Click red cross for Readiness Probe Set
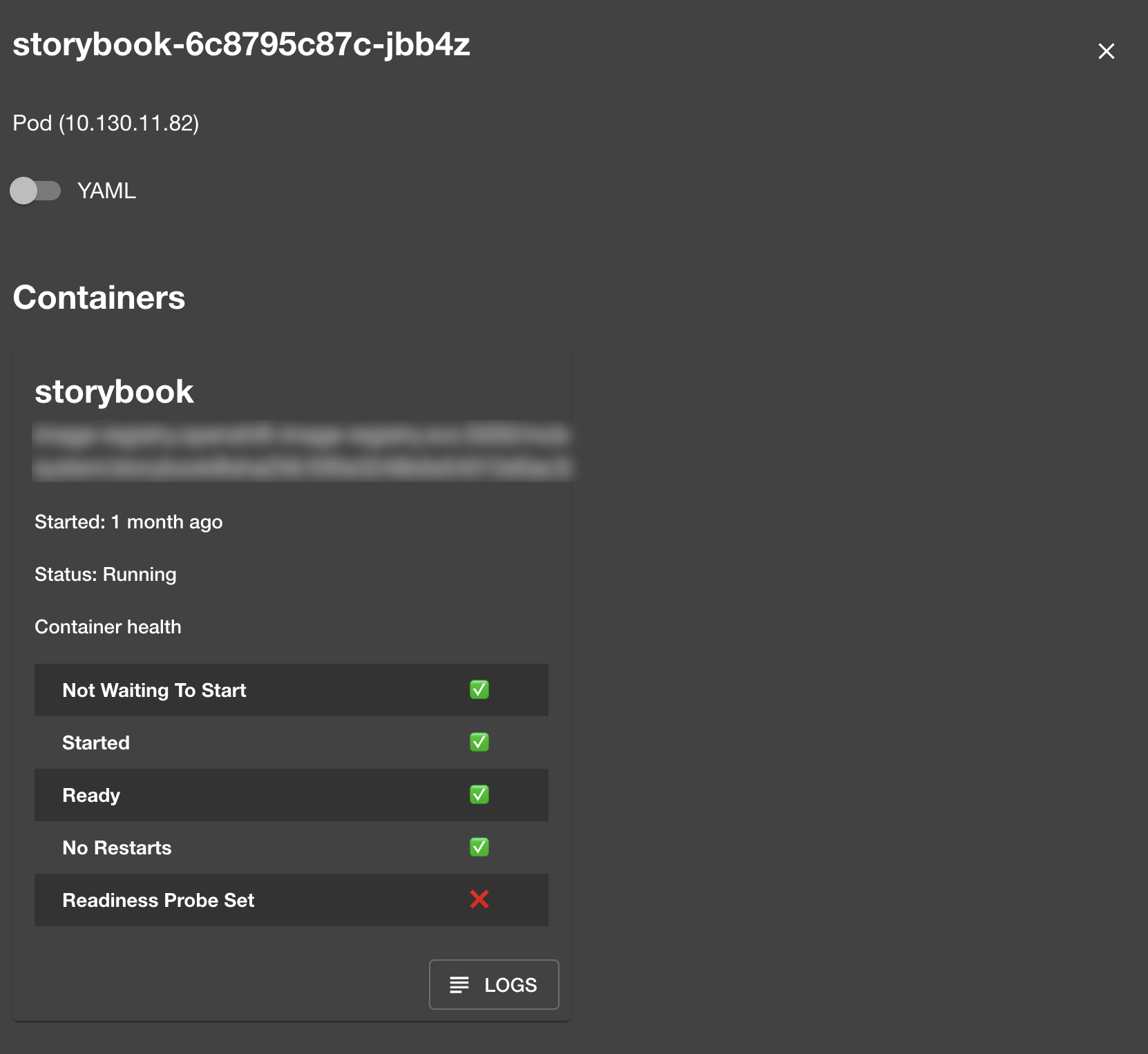 point(479,899)
